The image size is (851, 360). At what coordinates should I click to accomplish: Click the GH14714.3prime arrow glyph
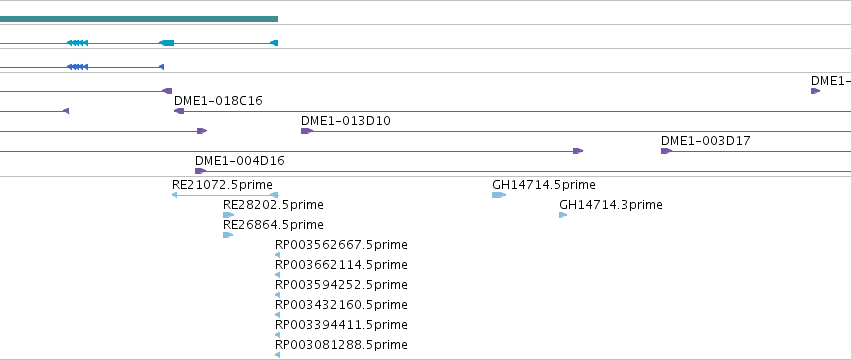click(563, 215)
